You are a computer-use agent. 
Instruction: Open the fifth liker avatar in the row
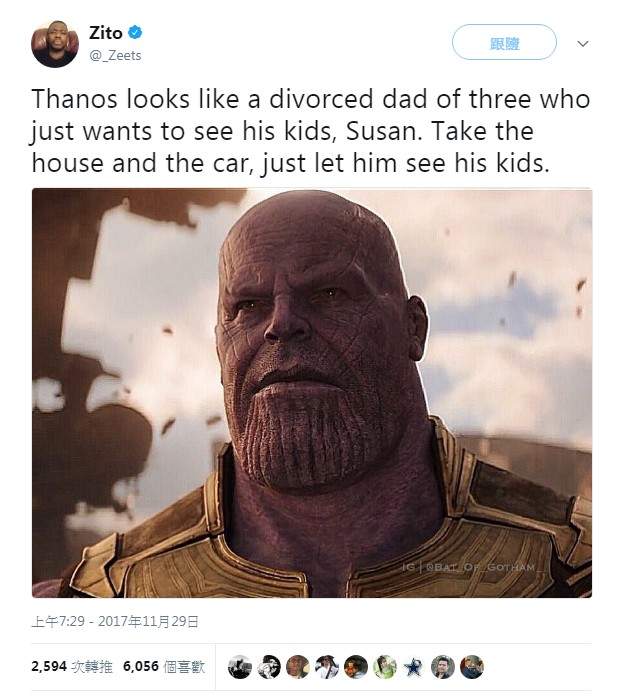tap(356, 667)
